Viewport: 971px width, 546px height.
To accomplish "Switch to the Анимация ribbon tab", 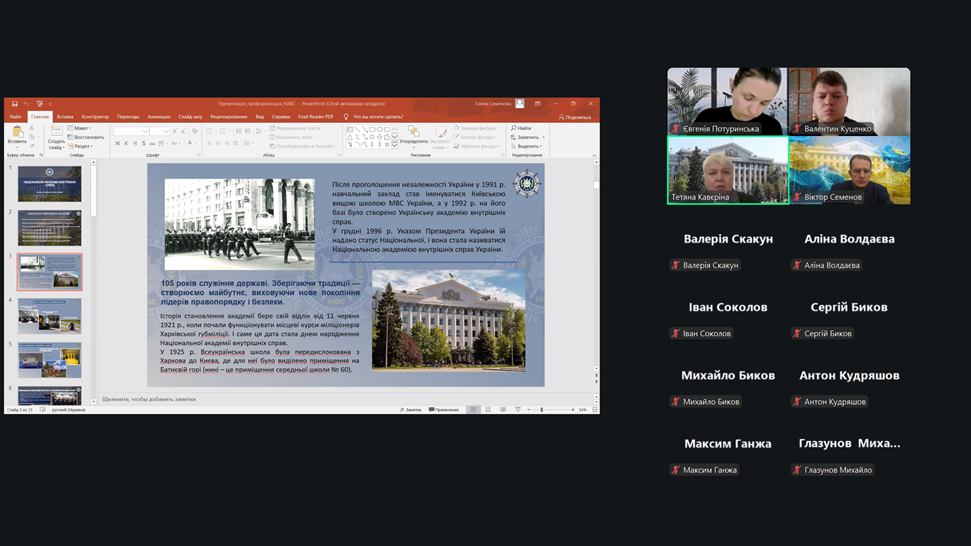I will [x=158, y=117].
